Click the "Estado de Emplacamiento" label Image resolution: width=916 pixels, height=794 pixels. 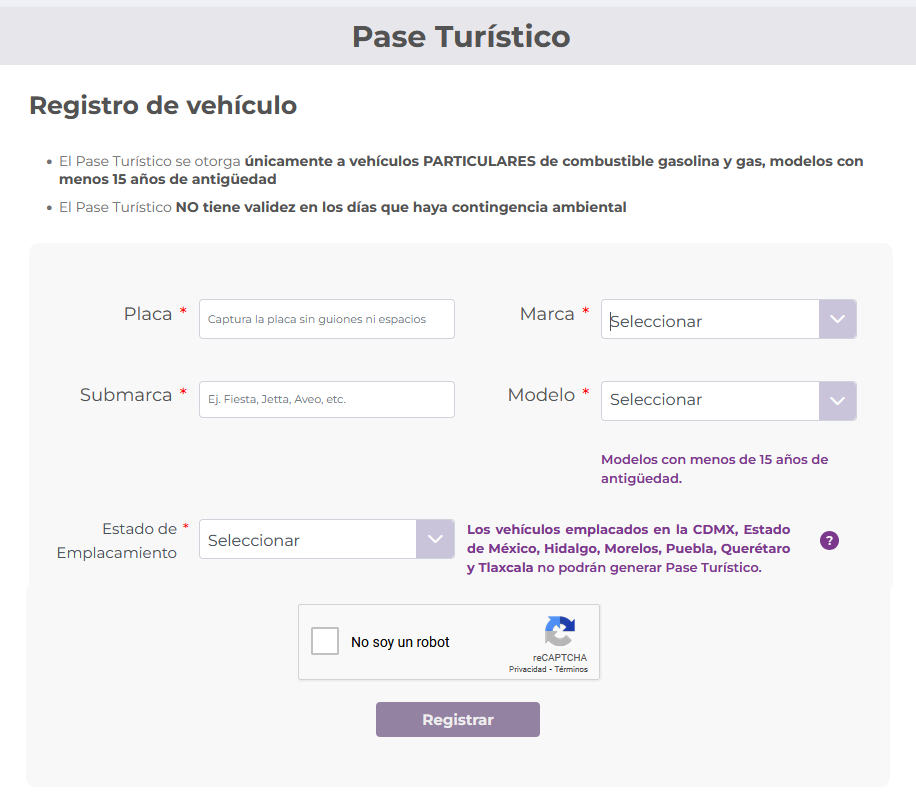coord(117,540)
